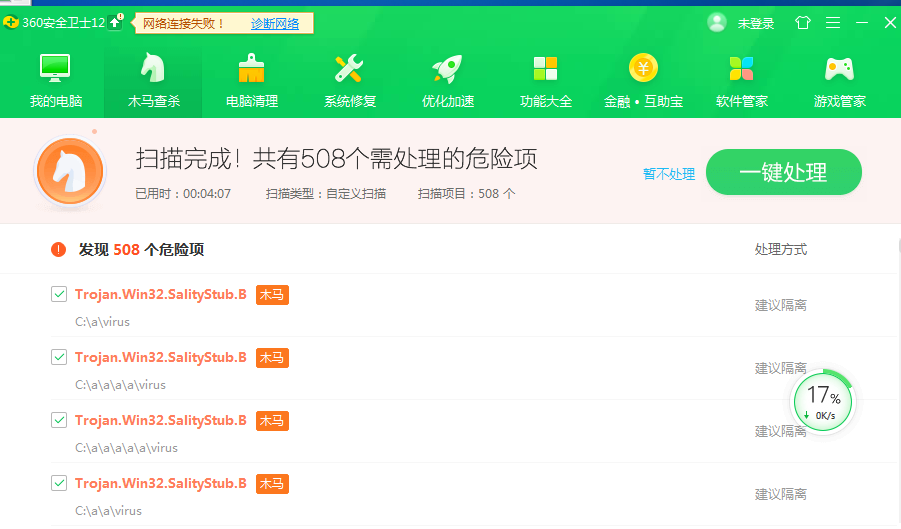Screen dimensions: 901x529
Task: Open the skin (shirt) icon
Action: point(803,22)
